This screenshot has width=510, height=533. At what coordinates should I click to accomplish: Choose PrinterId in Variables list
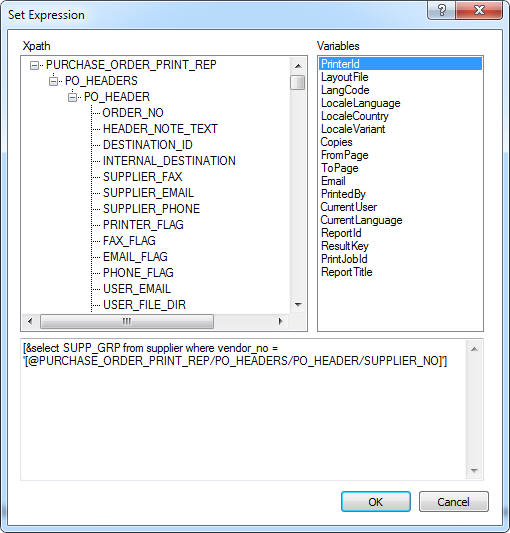[400, 64]
